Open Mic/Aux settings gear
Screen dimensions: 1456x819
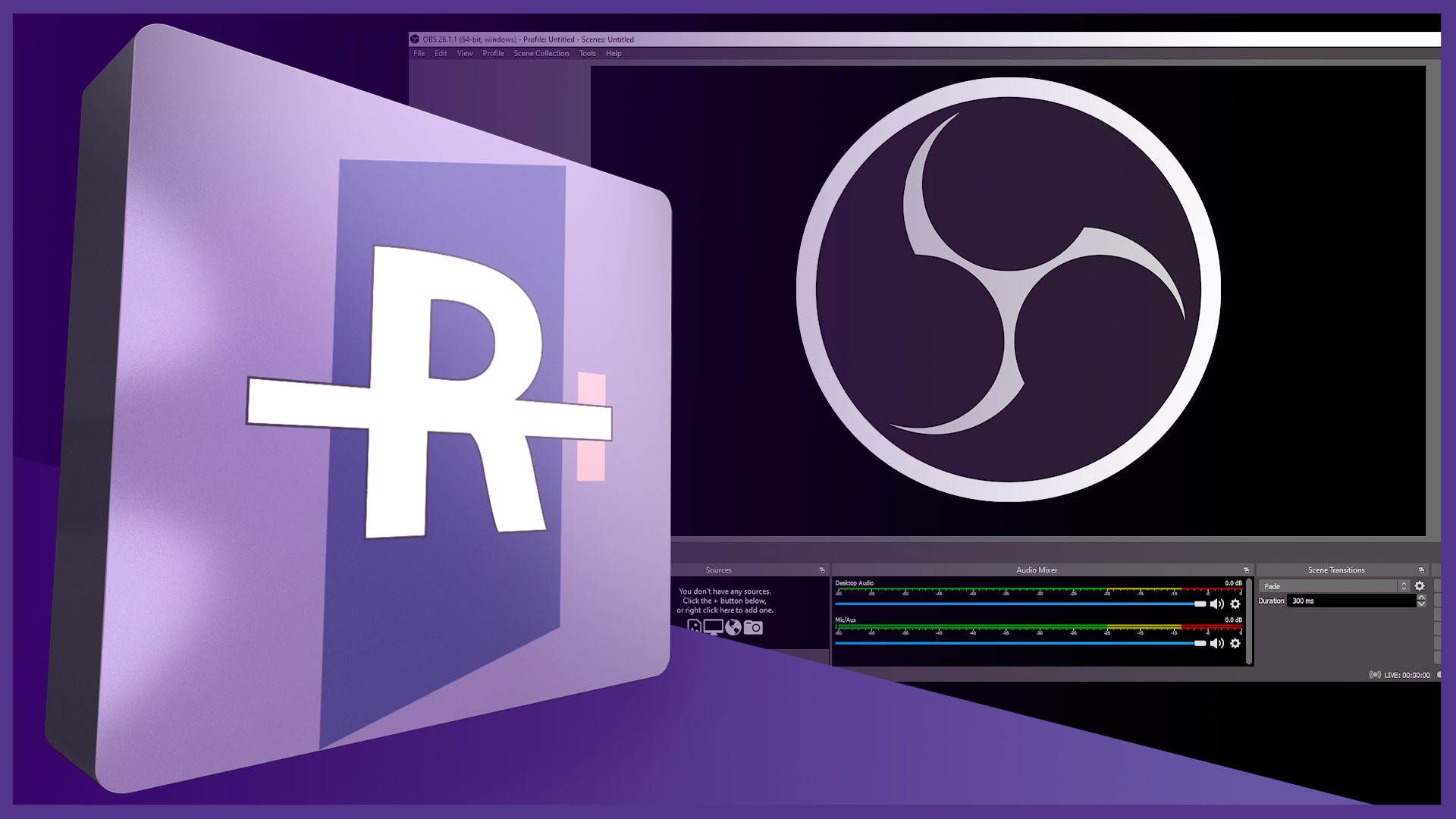(x=1235, y=644)
